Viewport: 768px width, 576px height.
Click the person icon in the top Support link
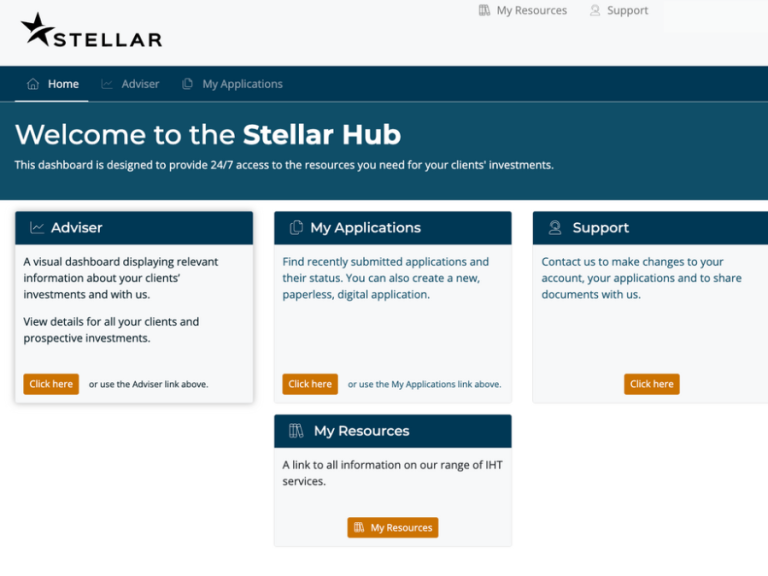coord(595,10)
